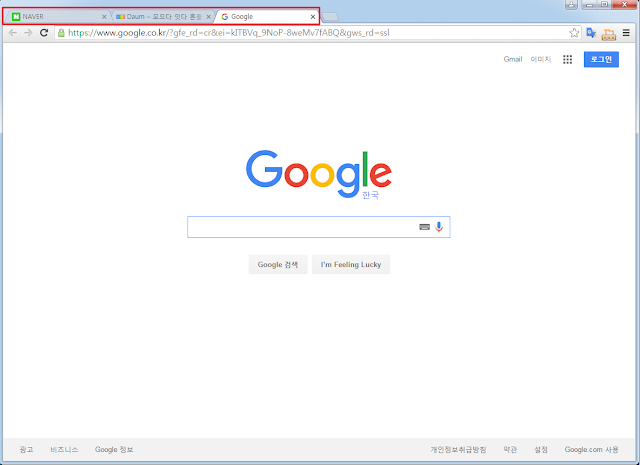The image size is (640, 465).
Task: Bookmark this page with the star
Action: click(574, 33)
